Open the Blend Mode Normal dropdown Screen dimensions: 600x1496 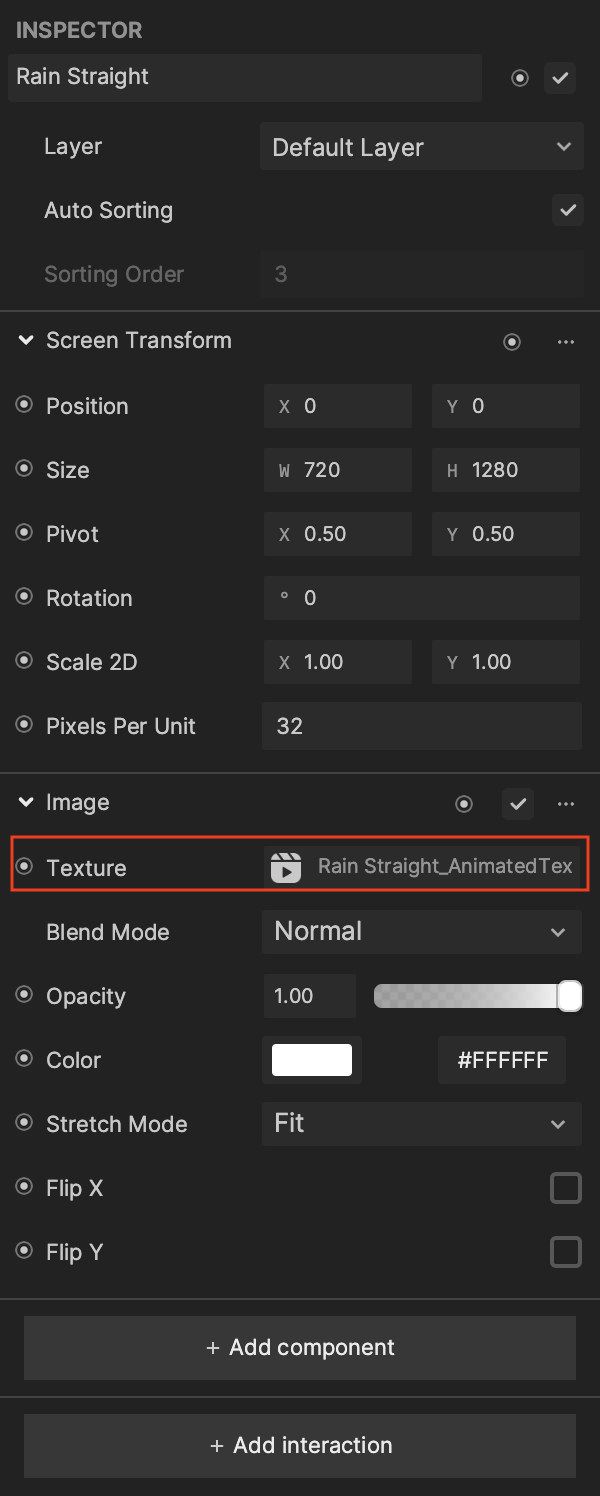(421, 931)
